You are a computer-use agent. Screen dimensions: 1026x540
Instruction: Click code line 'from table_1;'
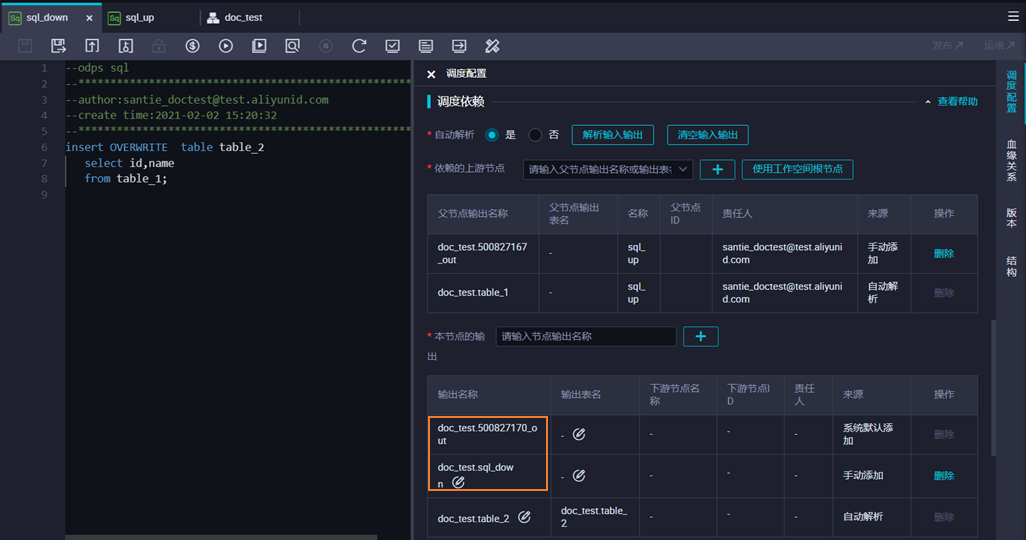[x=126, y=179]
